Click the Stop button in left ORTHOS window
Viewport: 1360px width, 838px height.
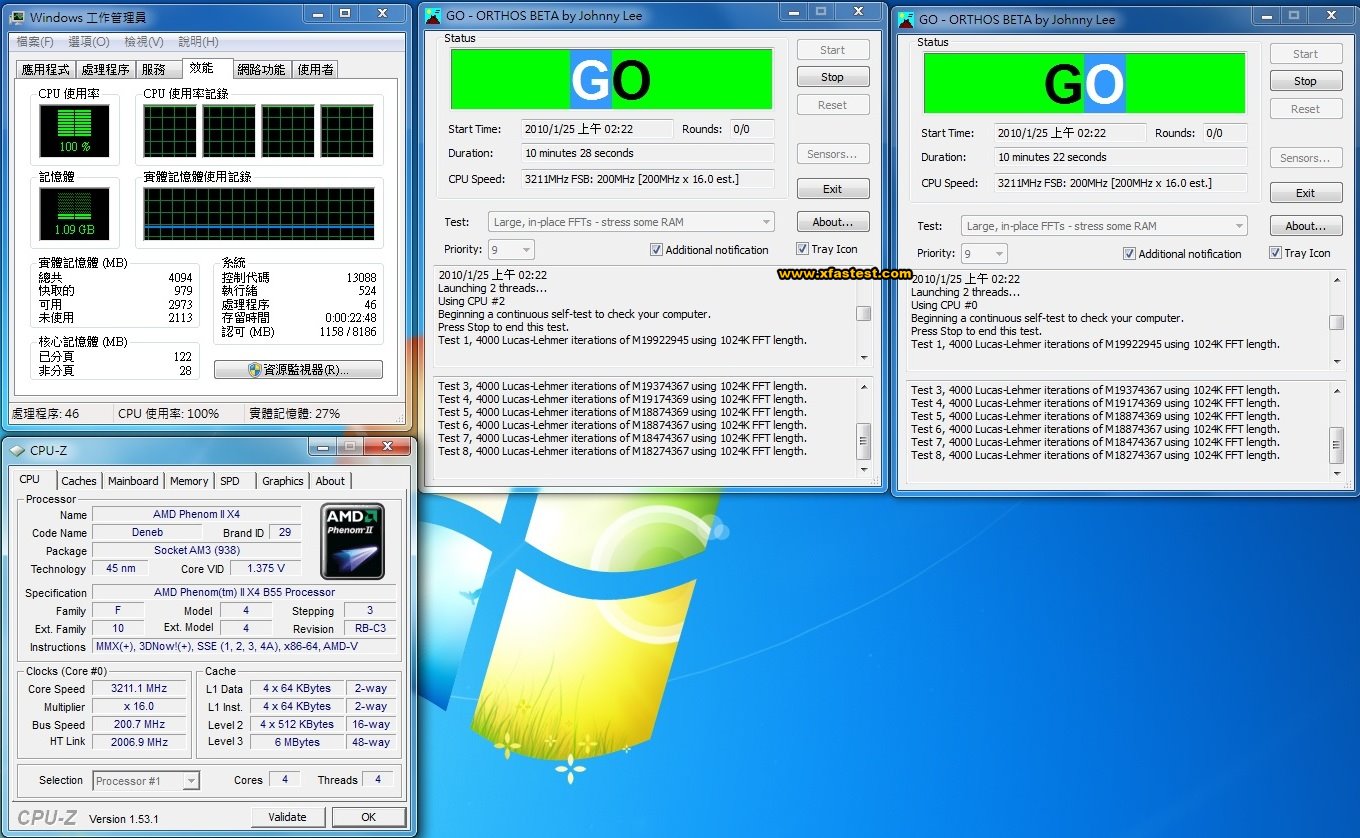(x=833, y=77)
